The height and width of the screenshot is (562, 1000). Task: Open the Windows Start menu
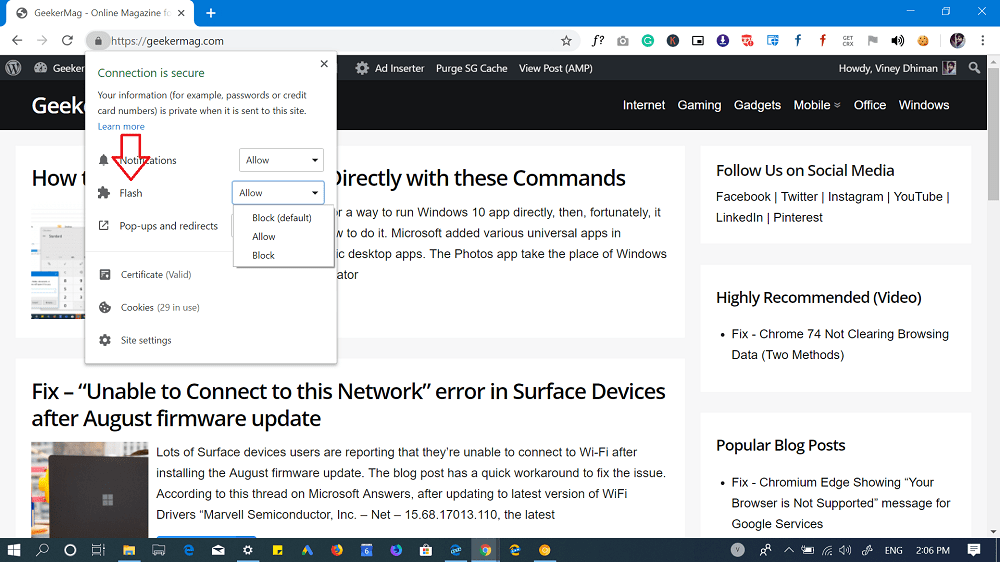pyautogui.click(x=13, y=550)
